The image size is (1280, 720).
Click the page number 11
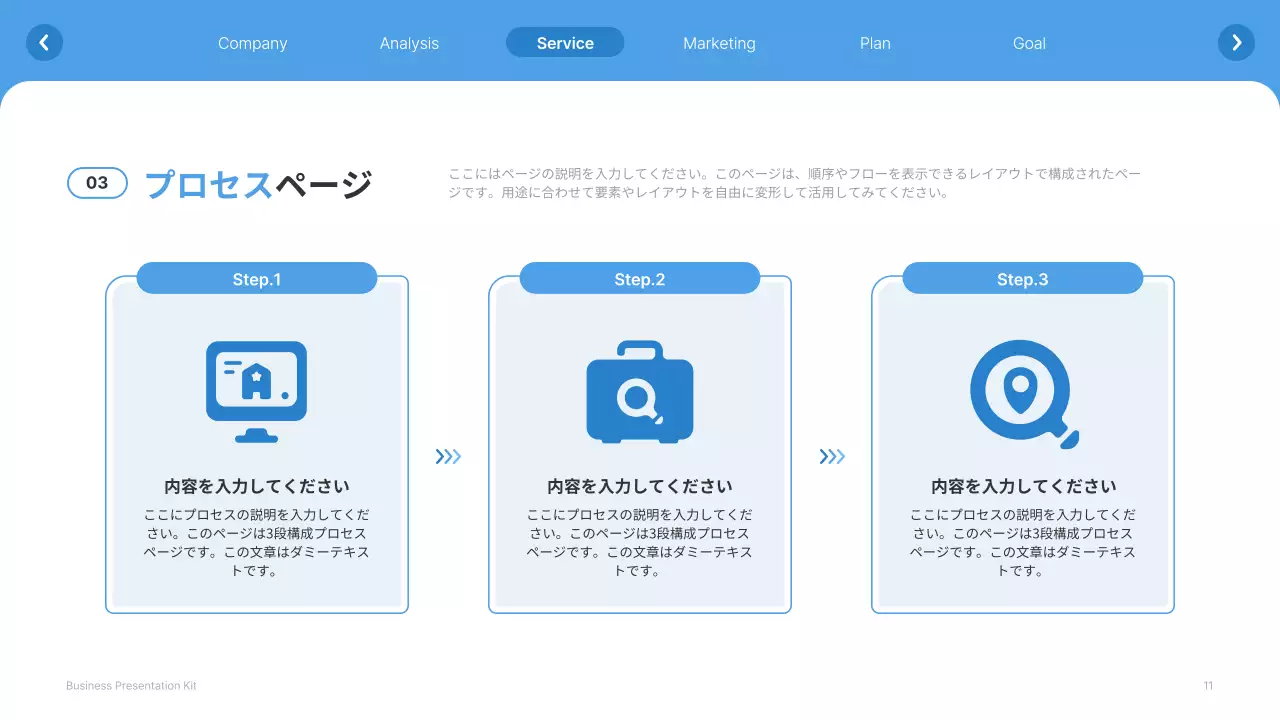1207,685
